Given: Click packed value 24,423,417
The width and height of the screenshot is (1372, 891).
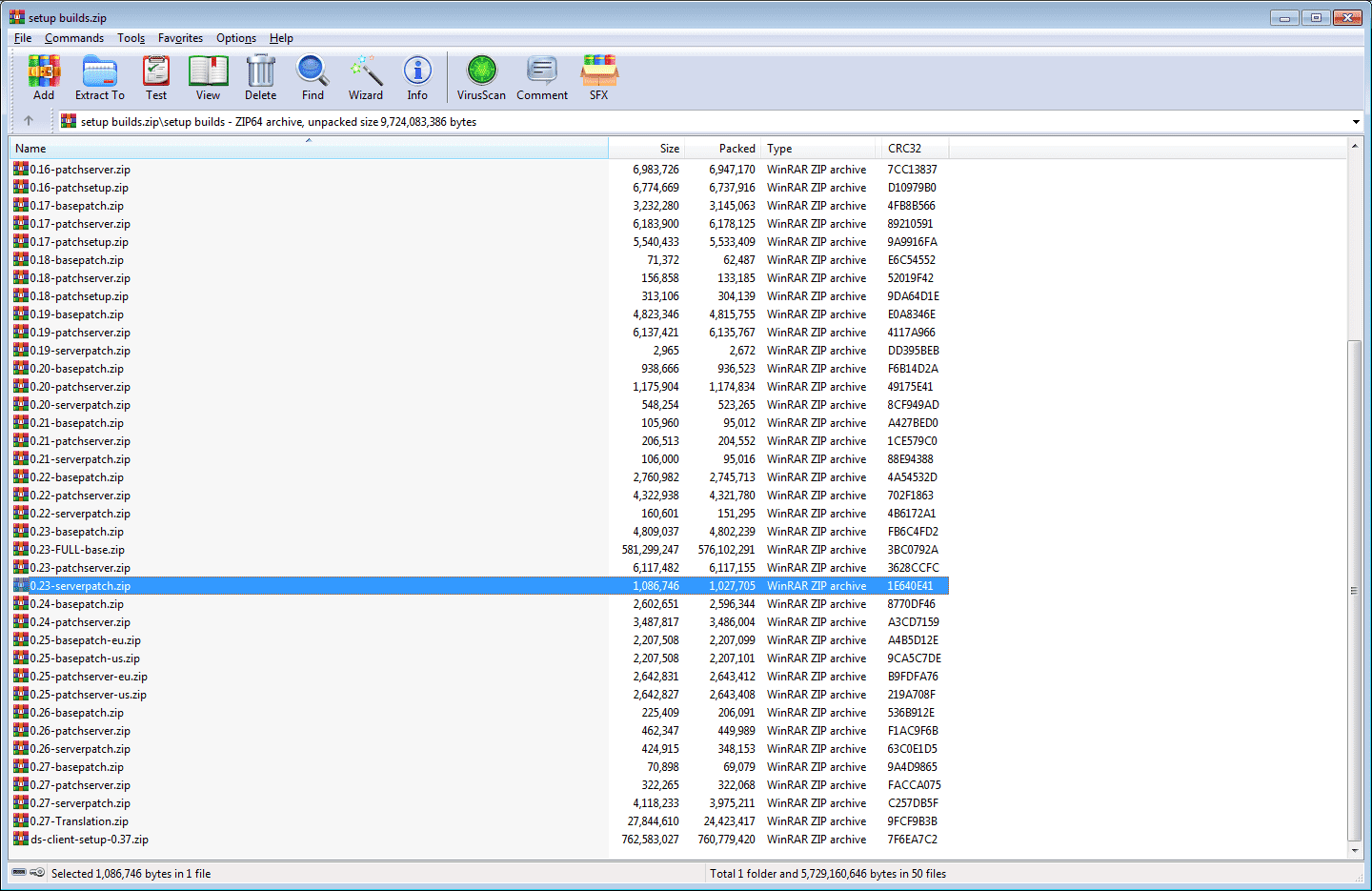Looking at the screenshot, I should (729, 820).
